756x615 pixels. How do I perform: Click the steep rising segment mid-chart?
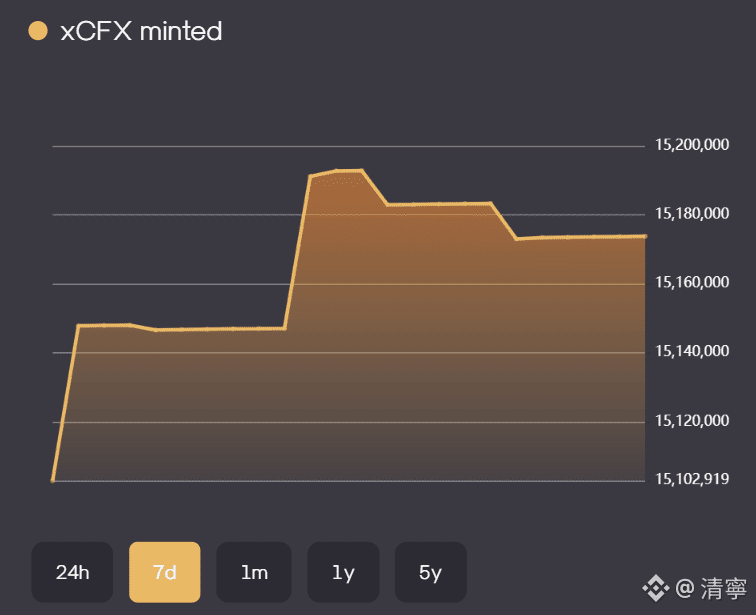[x=298, y=252]
